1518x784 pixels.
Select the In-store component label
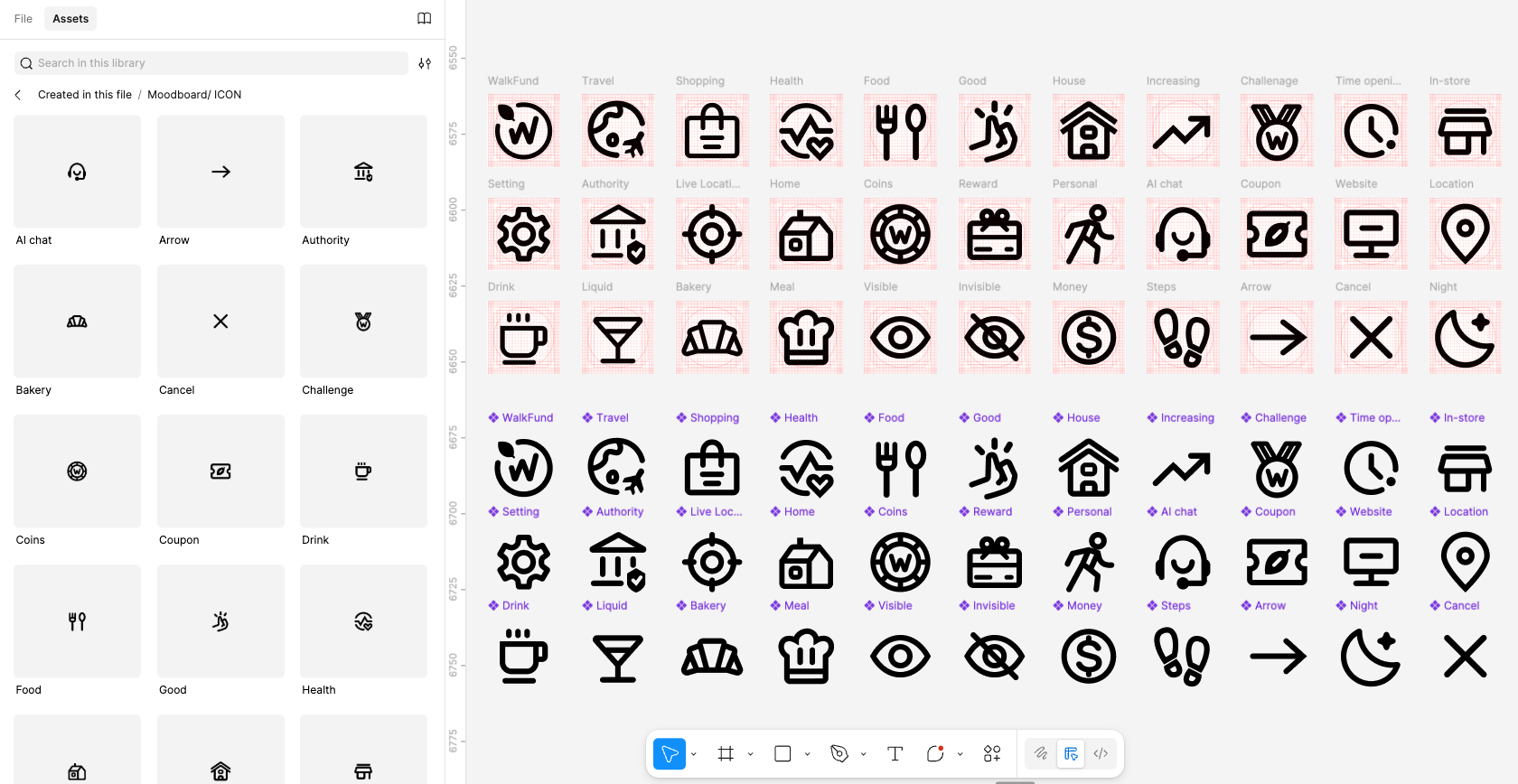coord(1457,418)
